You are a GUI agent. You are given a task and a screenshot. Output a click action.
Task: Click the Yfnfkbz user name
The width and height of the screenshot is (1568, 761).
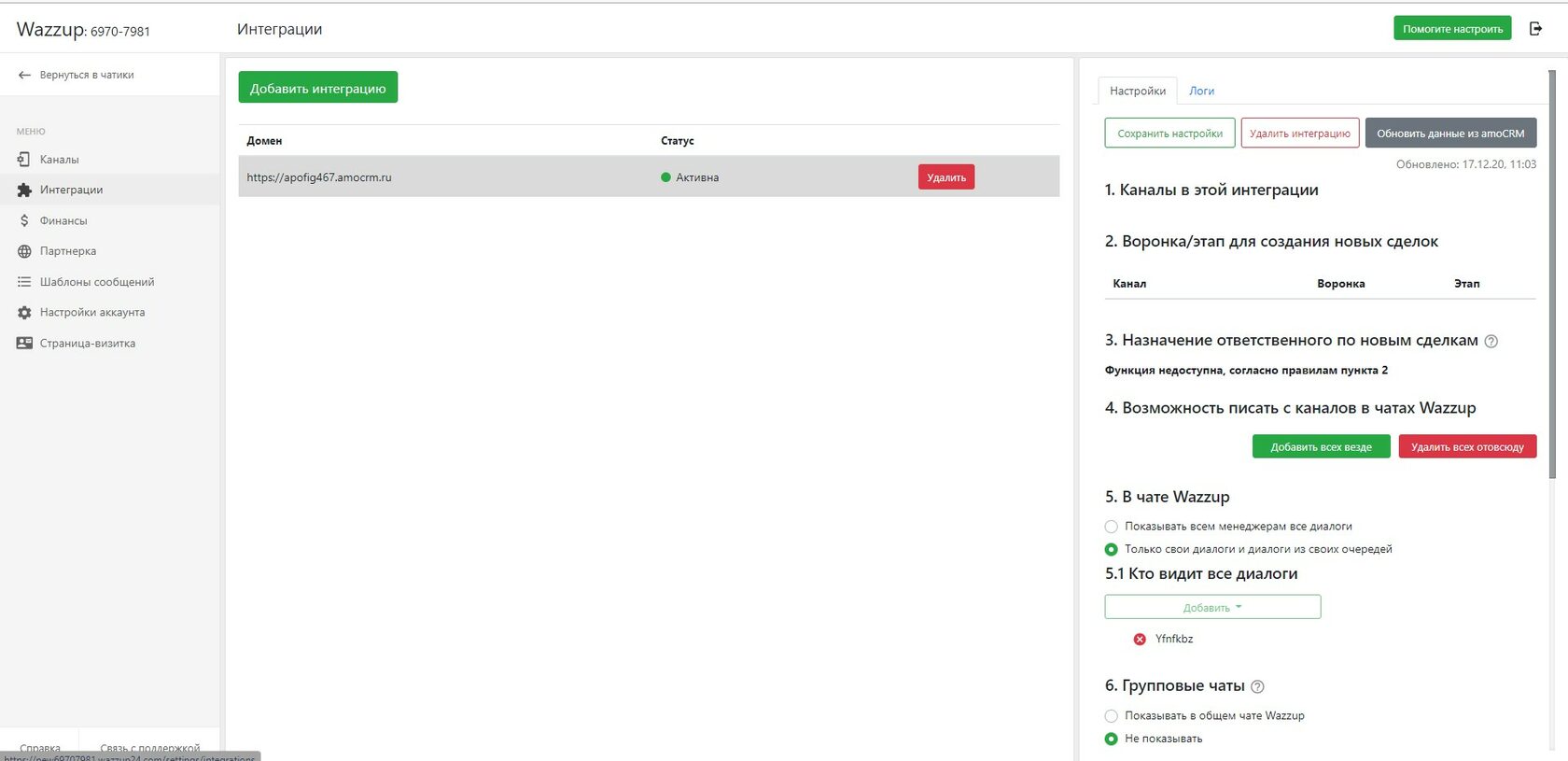[1174, 640]
